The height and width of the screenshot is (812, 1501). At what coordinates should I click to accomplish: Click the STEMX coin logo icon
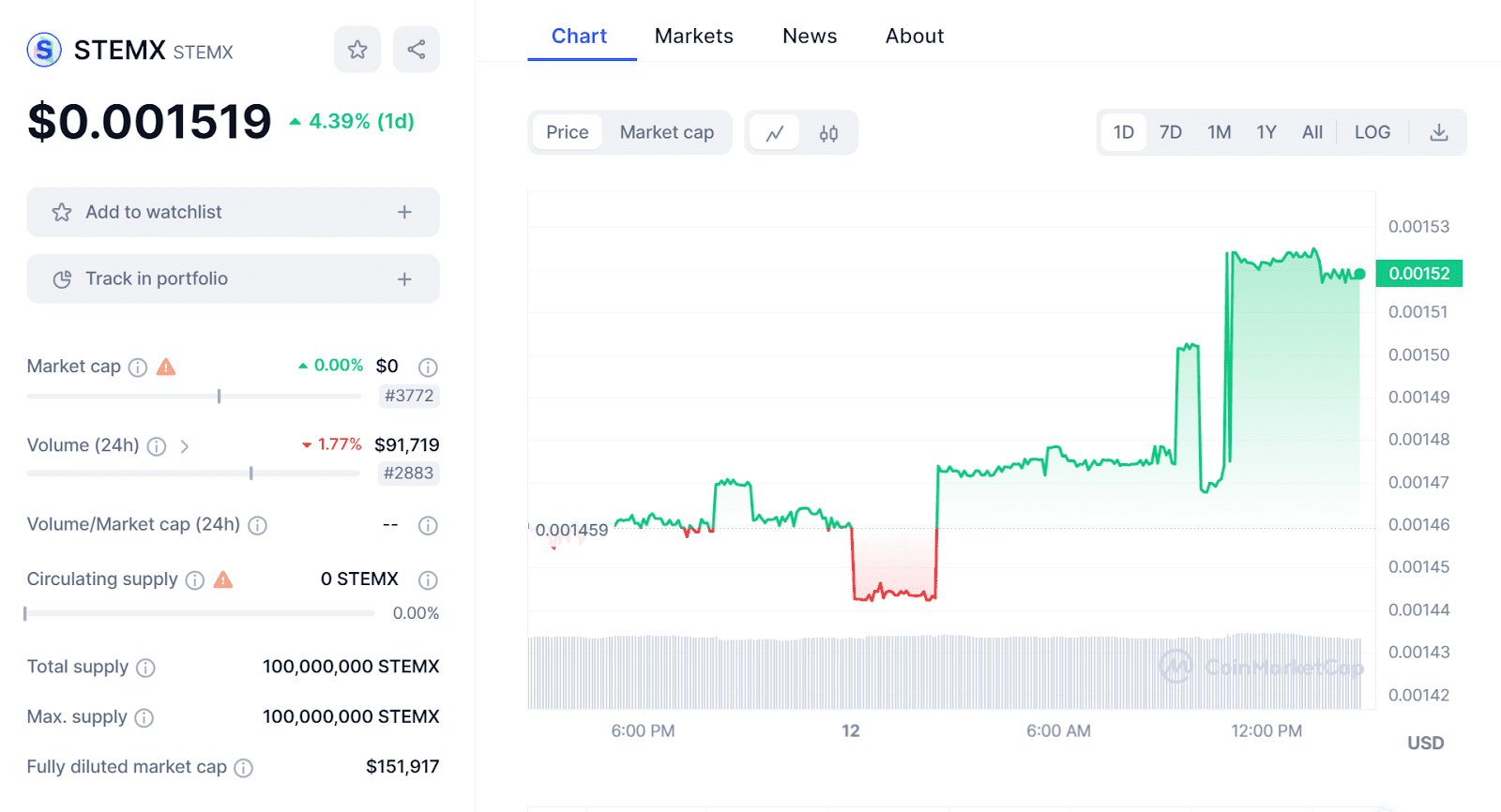point(44,50)
